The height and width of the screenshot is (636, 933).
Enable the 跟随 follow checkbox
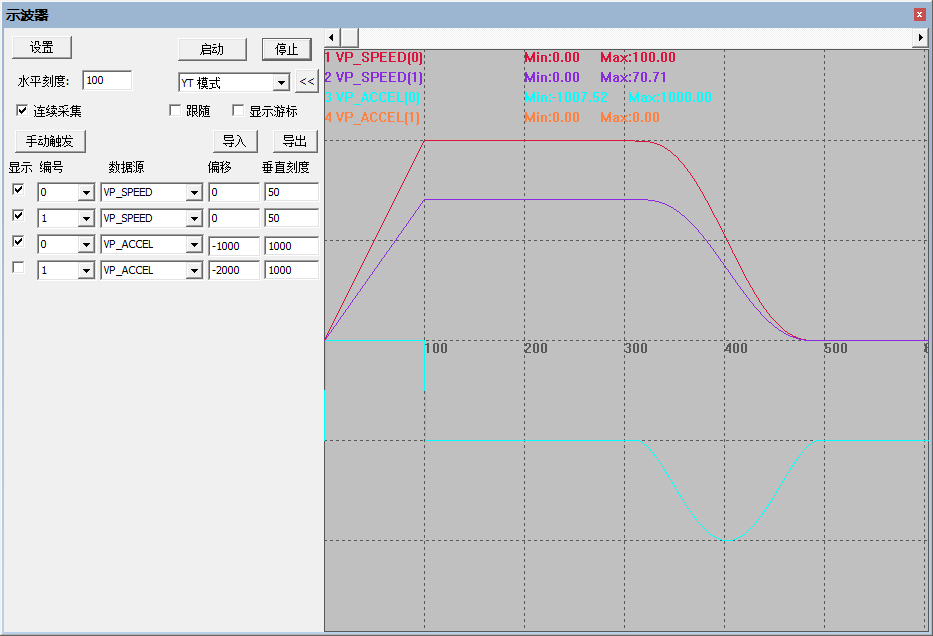[177, 110]
